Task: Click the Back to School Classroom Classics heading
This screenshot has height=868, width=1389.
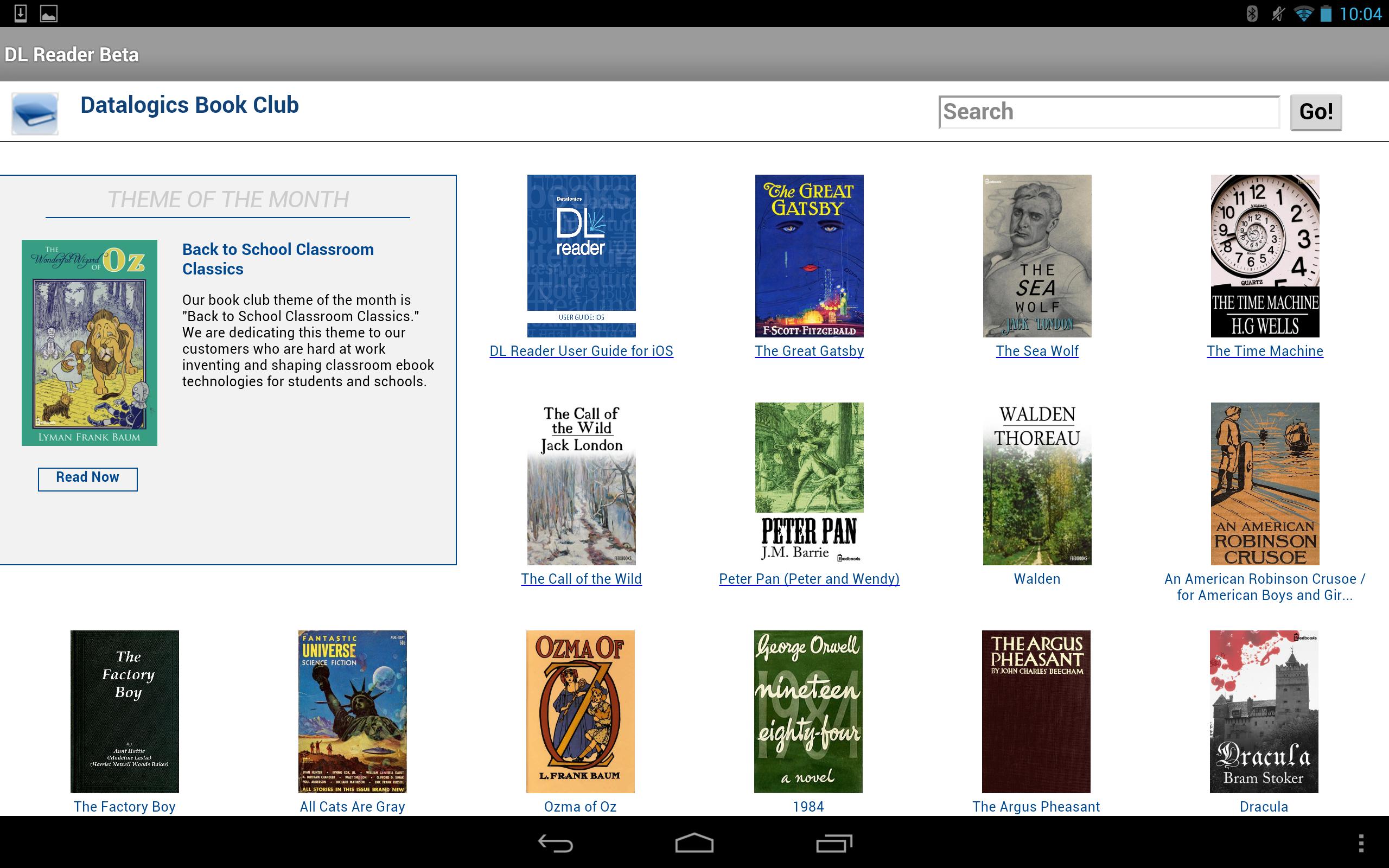Action: pyautogui.click(x=278, y=259)
